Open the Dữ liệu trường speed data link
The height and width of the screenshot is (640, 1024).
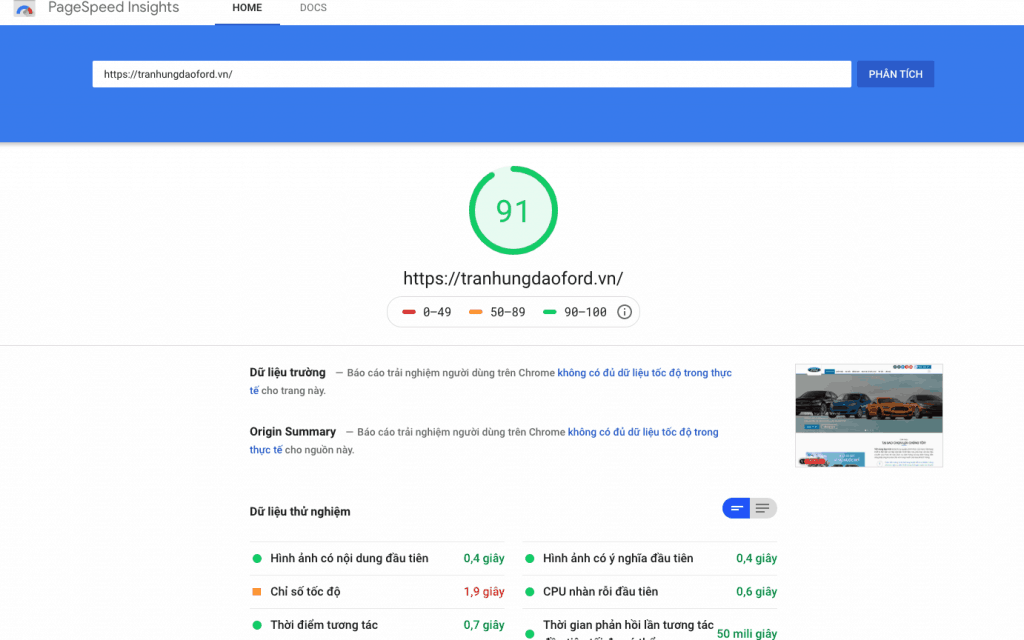click(x=644, y=373)
